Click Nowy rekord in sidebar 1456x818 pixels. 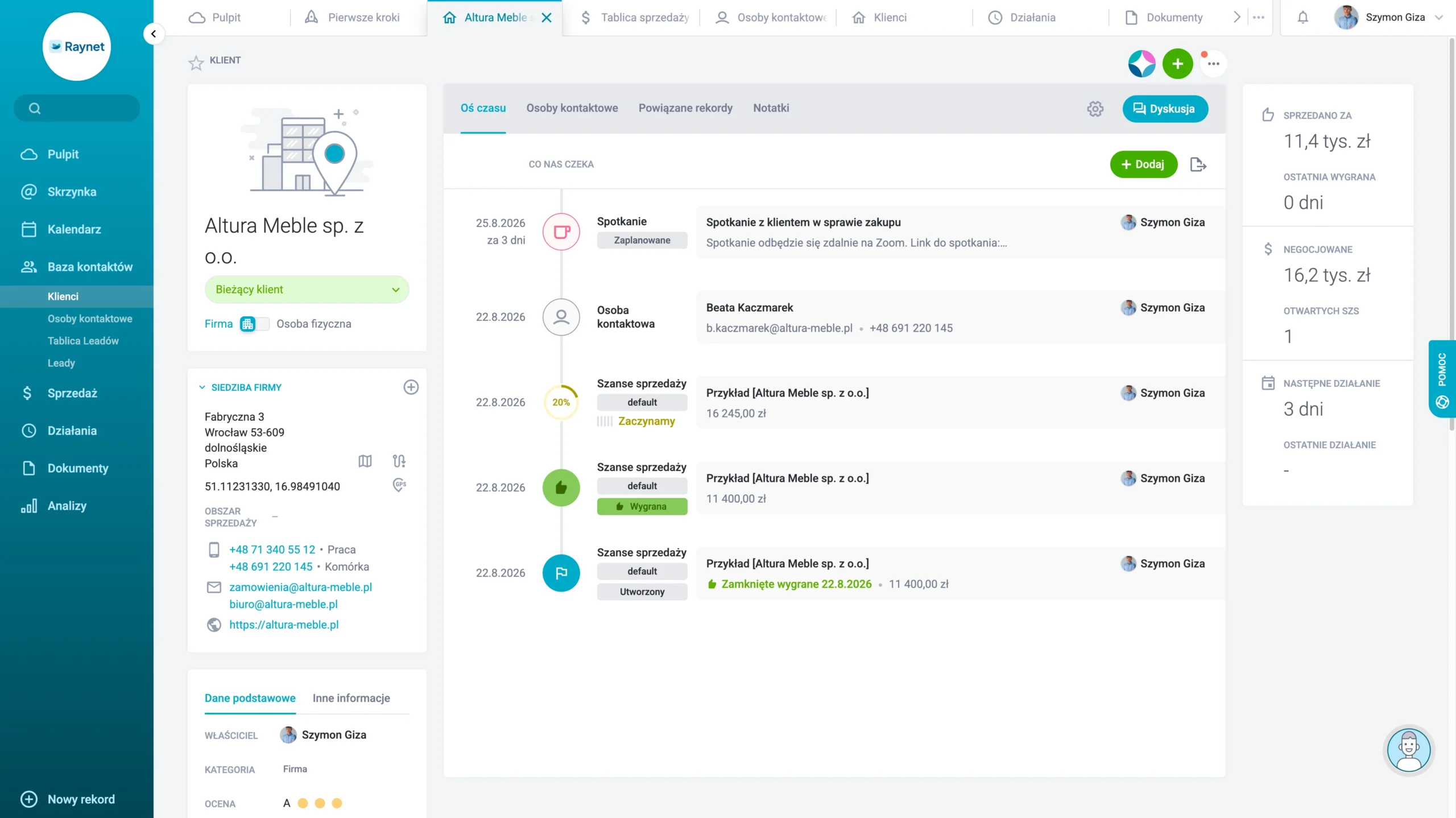[68, 799]
